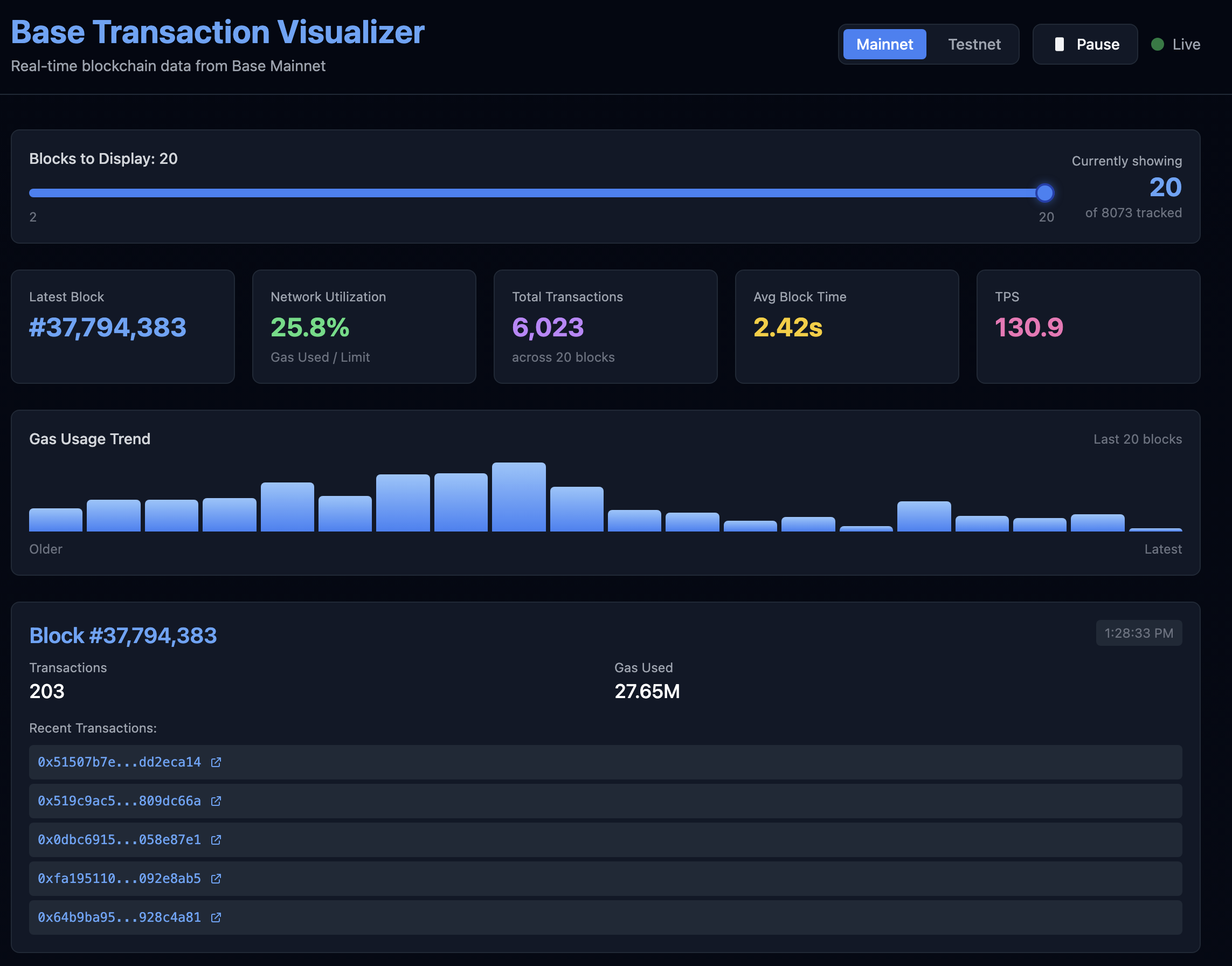Open external link icon for transaction 0x519c9ac5...809dc66a
This screenshot has width=1232, height=966.
pyautogui.click(x=216, y=801)
